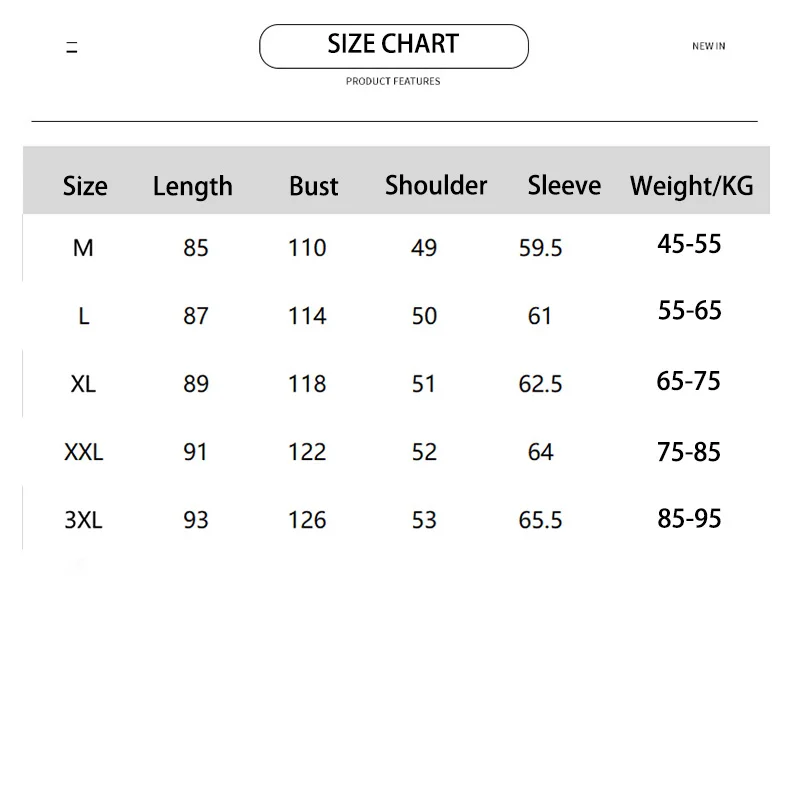The image size is (800, 800).
Task: Click the Bust column header
Action: (313, 186)
